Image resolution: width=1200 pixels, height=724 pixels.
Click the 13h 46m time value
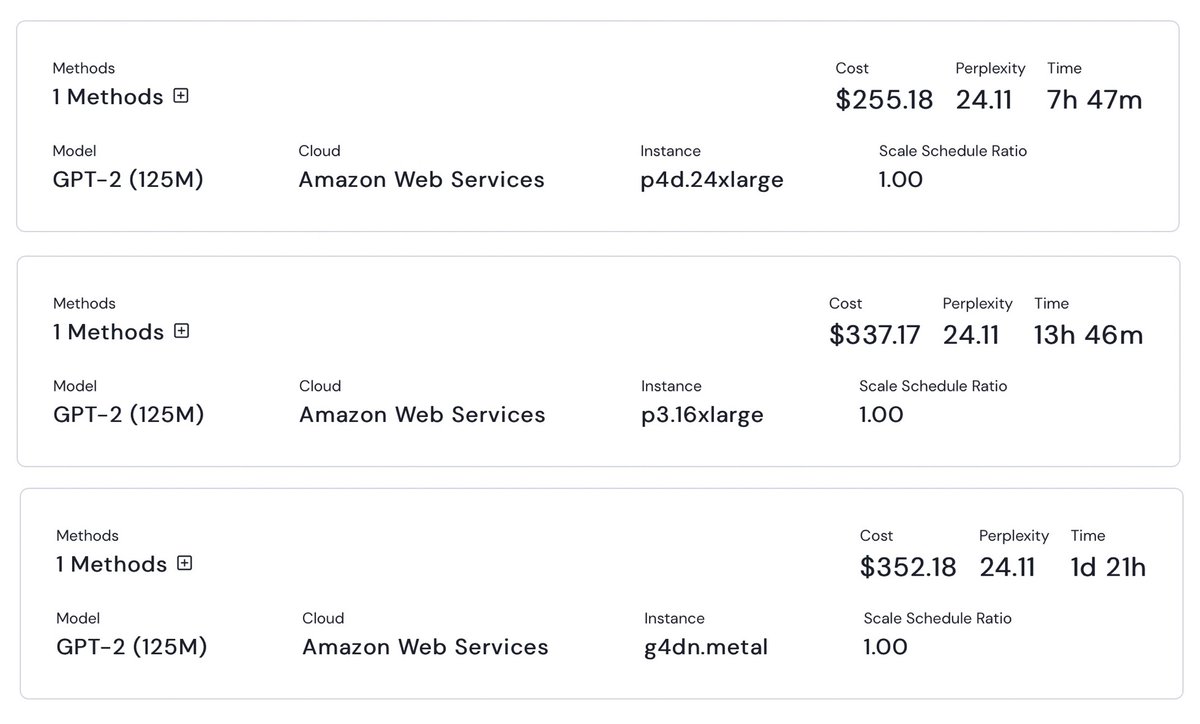tap(1088, 335)
